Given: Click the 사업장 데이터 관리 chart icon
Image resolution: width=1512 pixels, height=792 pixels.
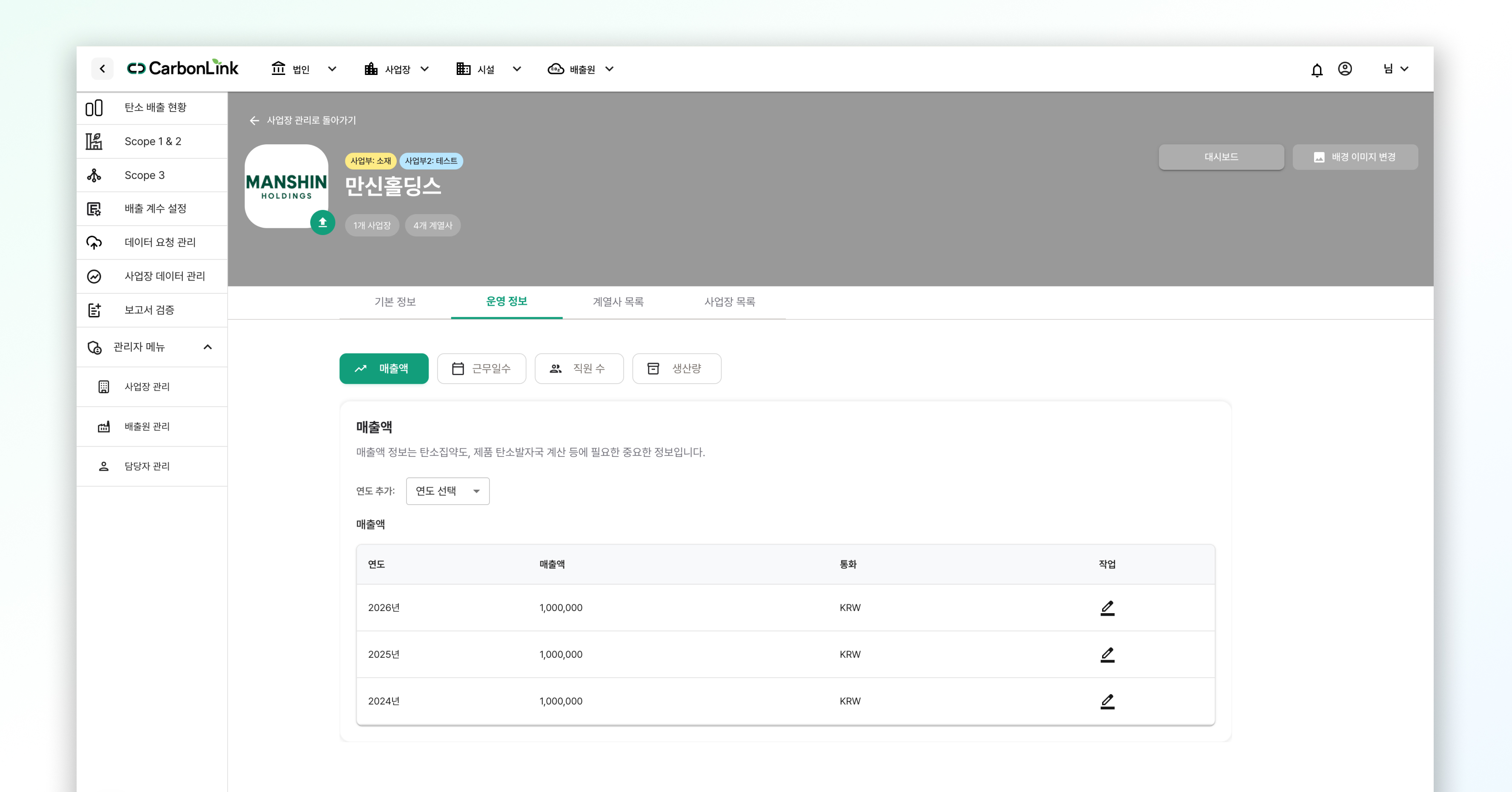Looking at the screenshot, I should (94, 276).
